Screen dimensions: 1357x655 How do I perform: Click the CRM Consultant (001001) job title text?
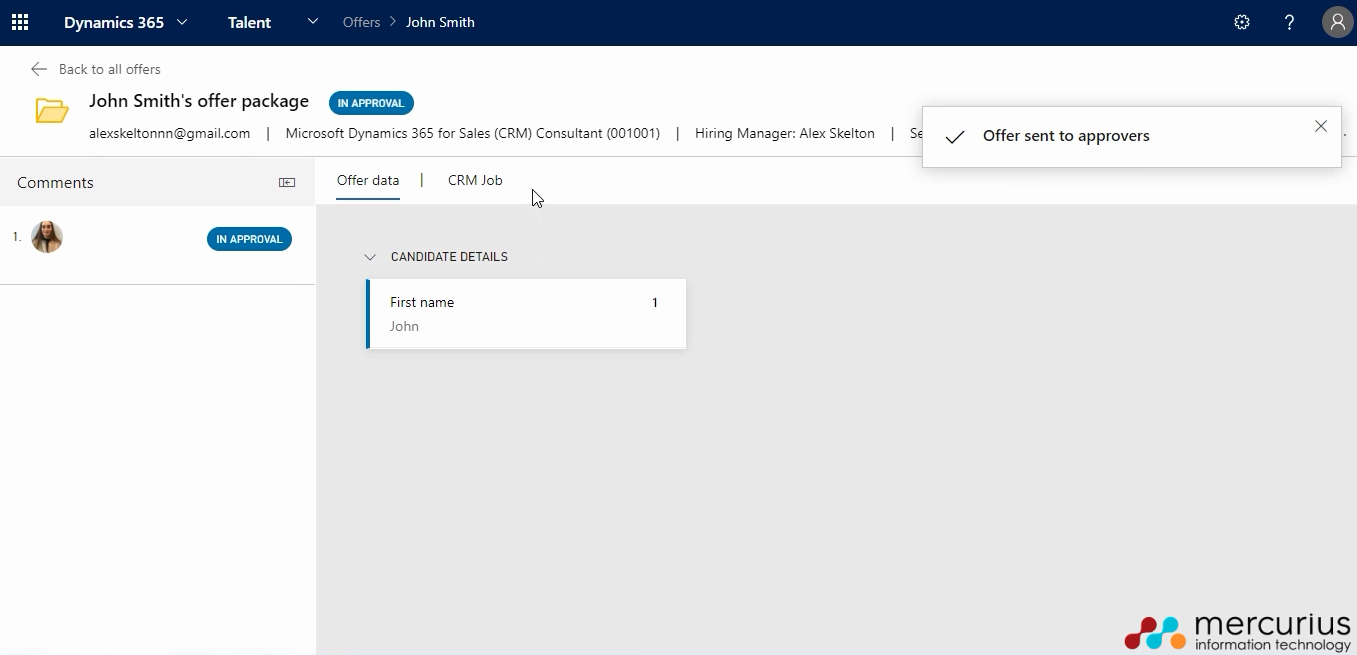pos(473,133)
